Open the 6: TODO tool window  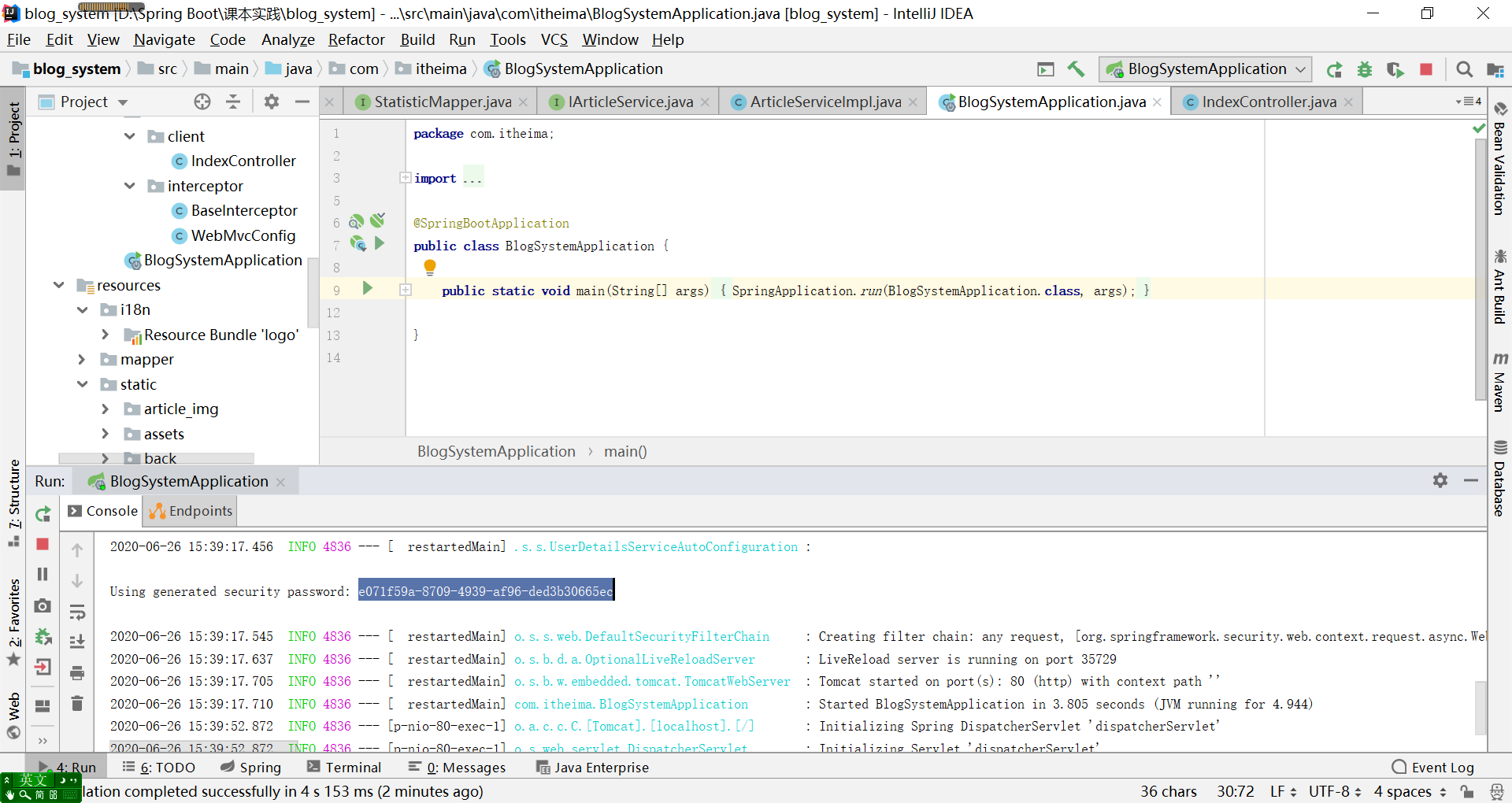pos(158,767)
